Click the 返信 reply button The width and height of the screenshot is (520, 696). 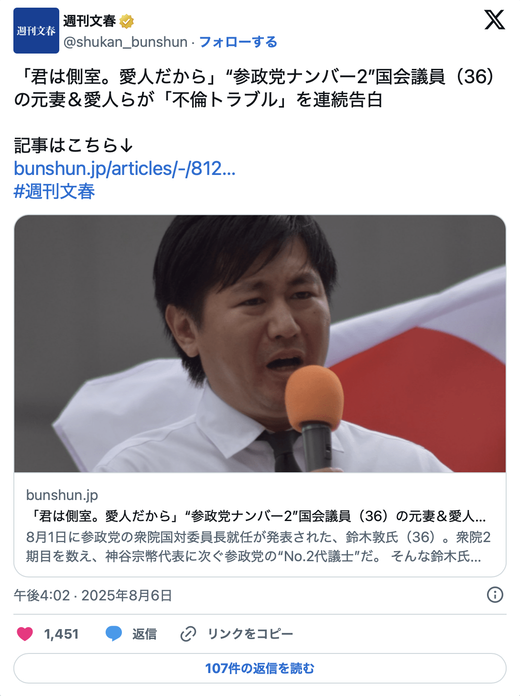144,633
